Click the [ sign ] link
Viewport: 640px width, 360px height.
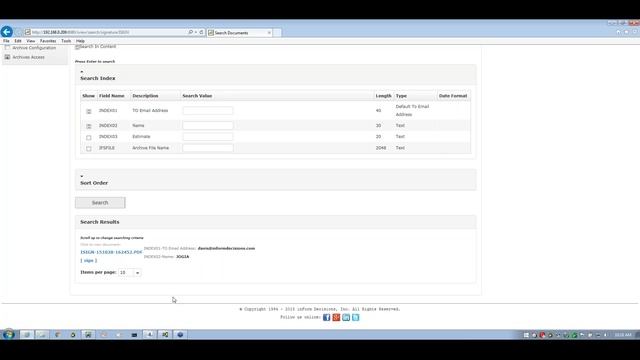pos(89,260)
